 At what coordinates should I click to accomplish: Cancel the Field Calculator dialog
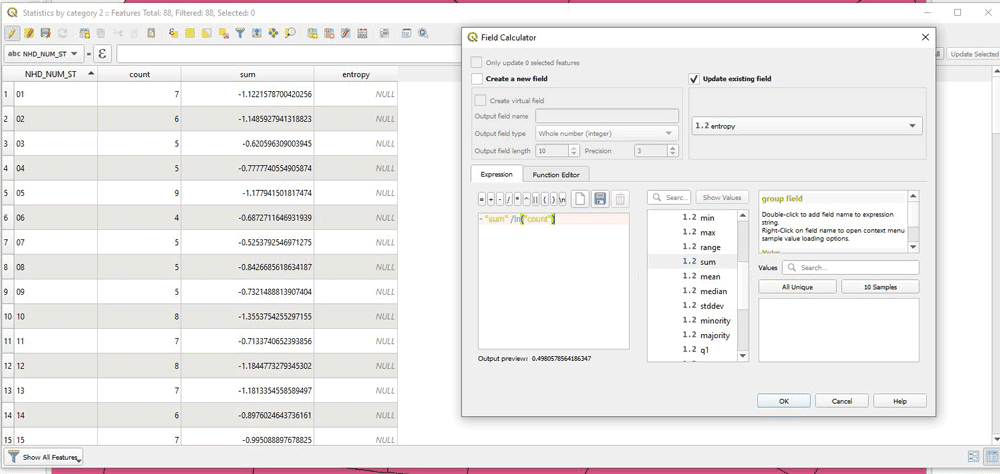coord(842,401)
